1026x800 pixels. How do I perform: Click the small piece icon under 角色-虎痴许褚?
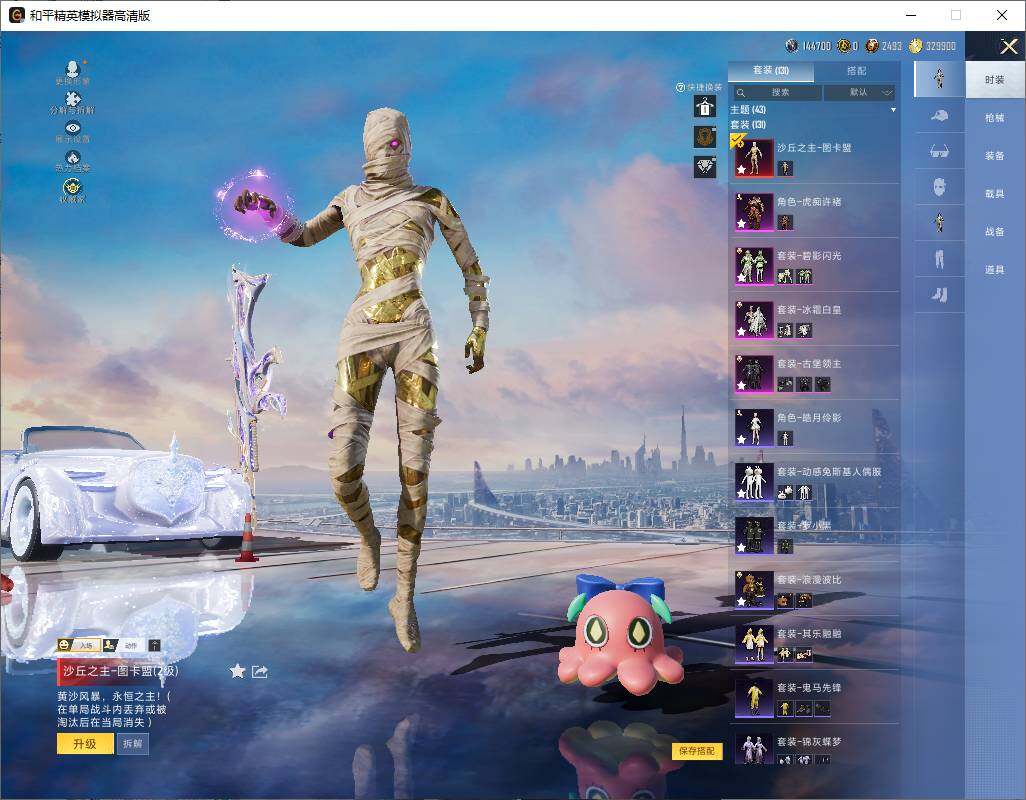pos(785,222)
